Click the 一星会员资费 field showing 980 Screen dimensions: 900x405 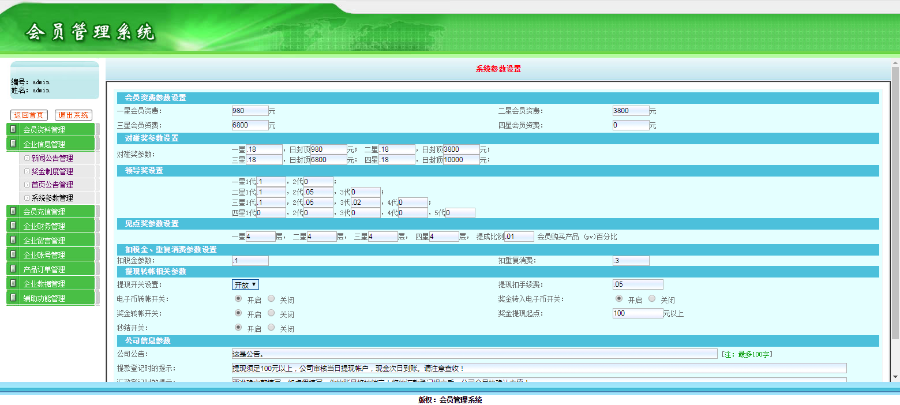click(x=250, y=111)
